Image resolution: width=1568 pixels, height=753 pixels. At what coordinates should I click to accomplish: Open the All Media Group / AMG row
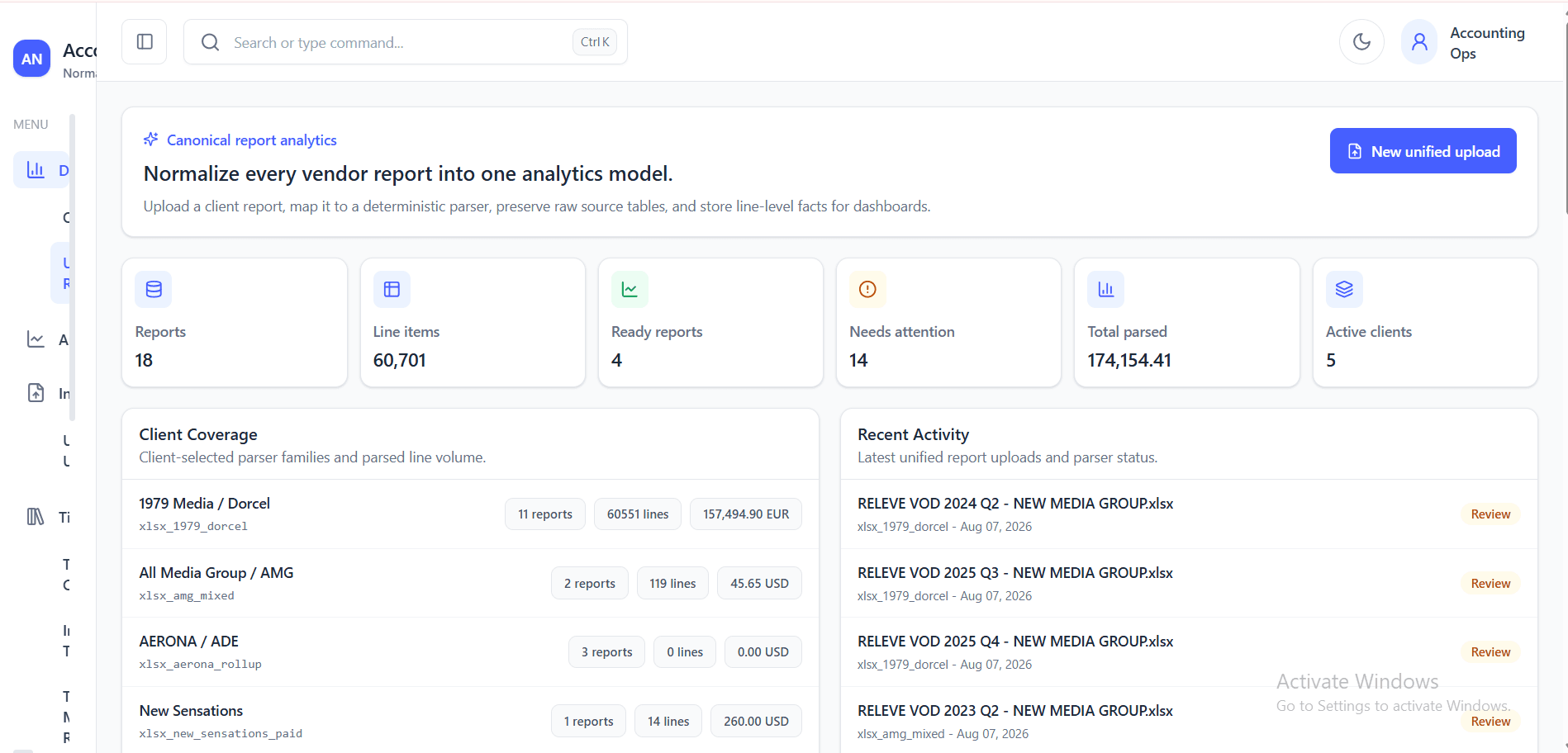[x=470, y=583]
